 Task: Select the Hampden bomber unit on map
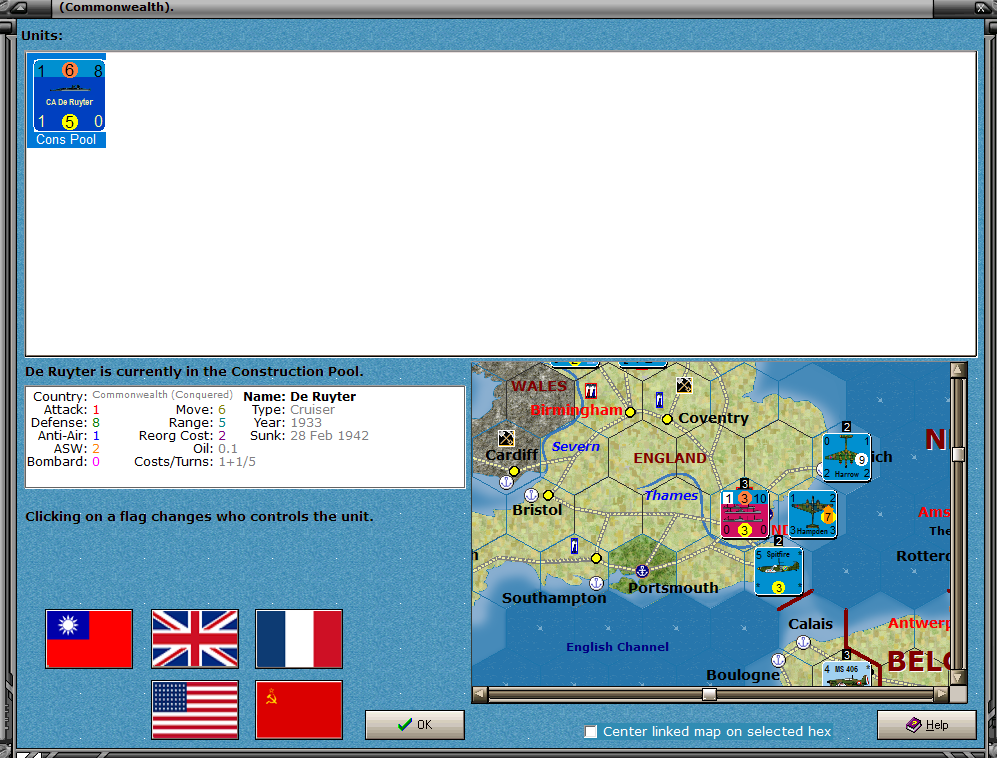coord(813,514)
